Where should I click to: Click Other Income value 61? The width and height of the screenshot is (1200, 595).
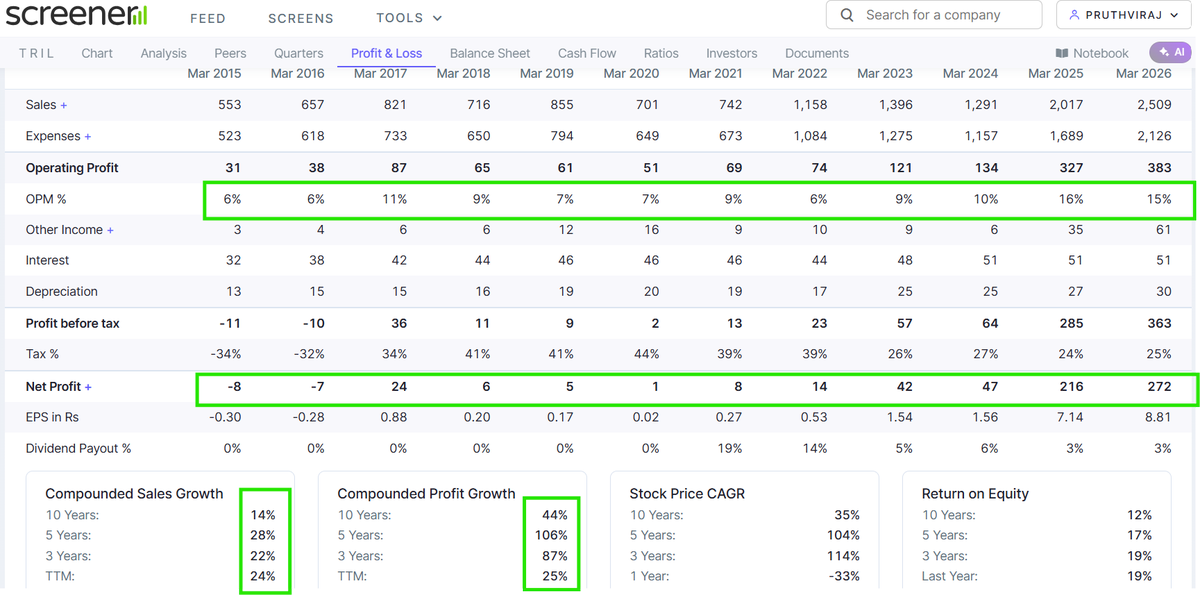[1163, 230]
